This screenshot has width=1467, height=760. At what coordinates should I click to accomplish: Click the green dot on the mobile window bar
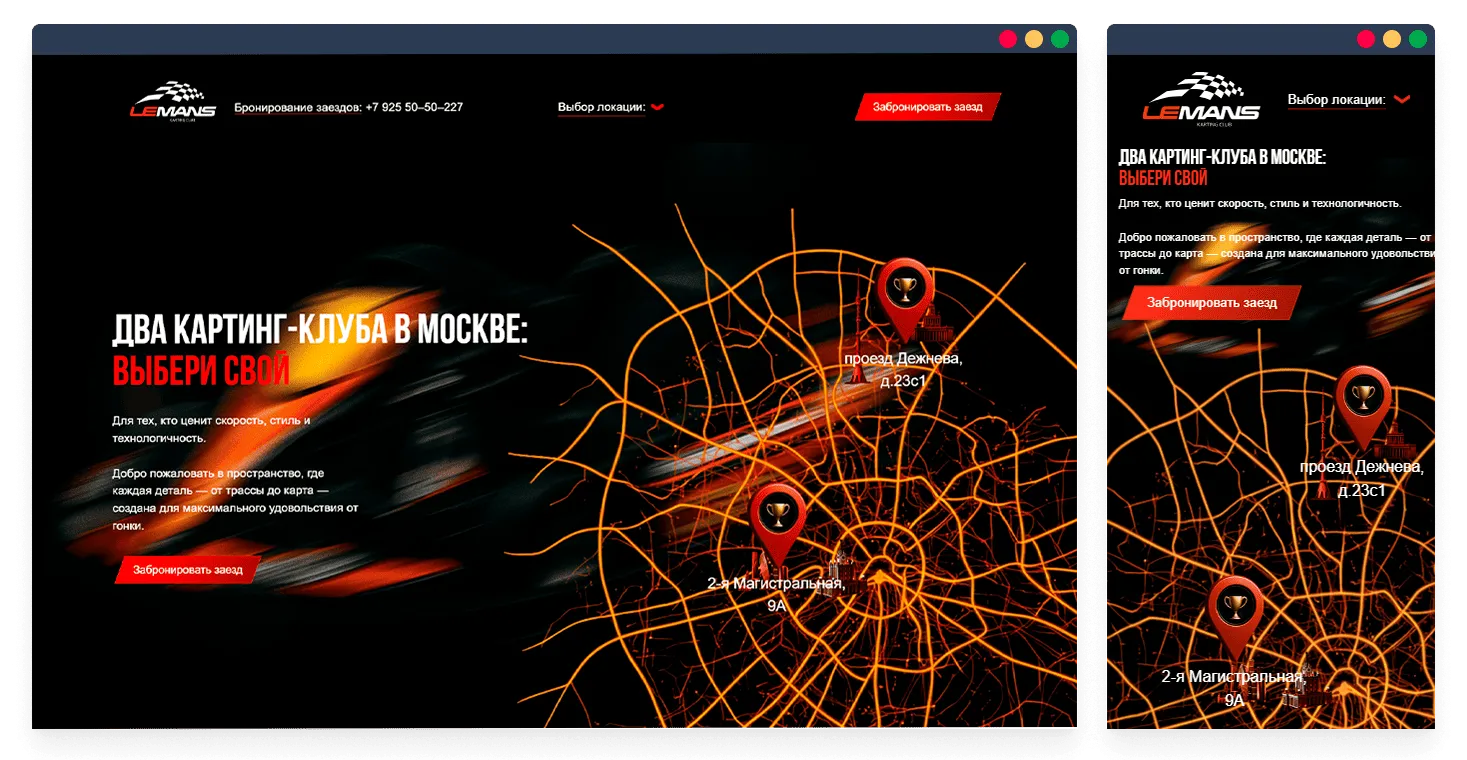[1417, 39]
